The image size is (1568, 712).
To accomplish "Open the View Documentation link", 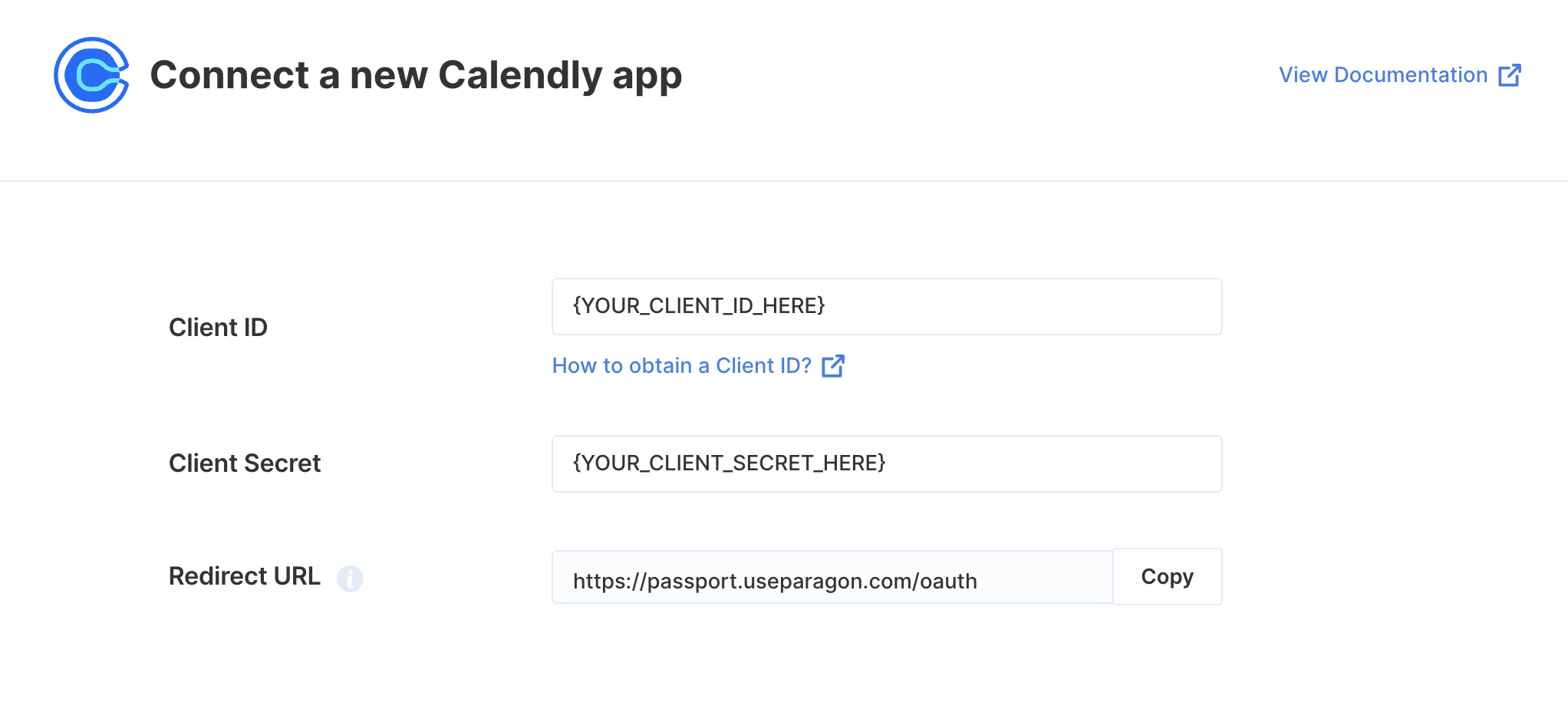I will pos(1400,75).
